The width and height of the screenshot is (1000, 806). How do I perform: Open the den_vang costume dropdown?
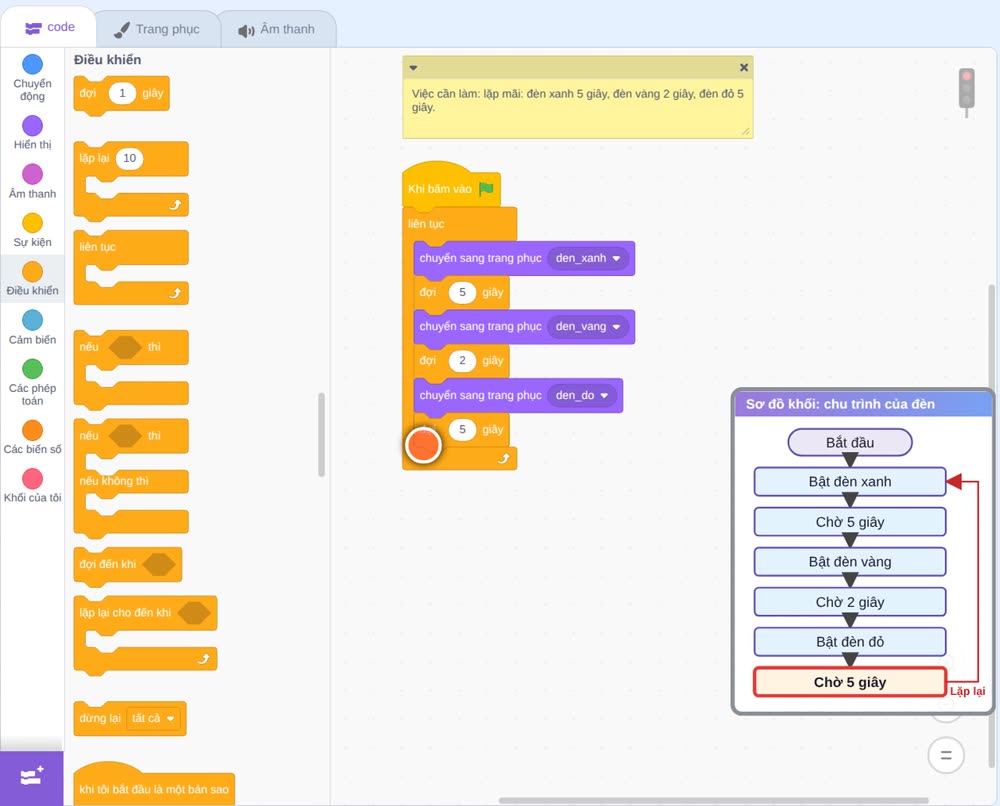point(589,326)
